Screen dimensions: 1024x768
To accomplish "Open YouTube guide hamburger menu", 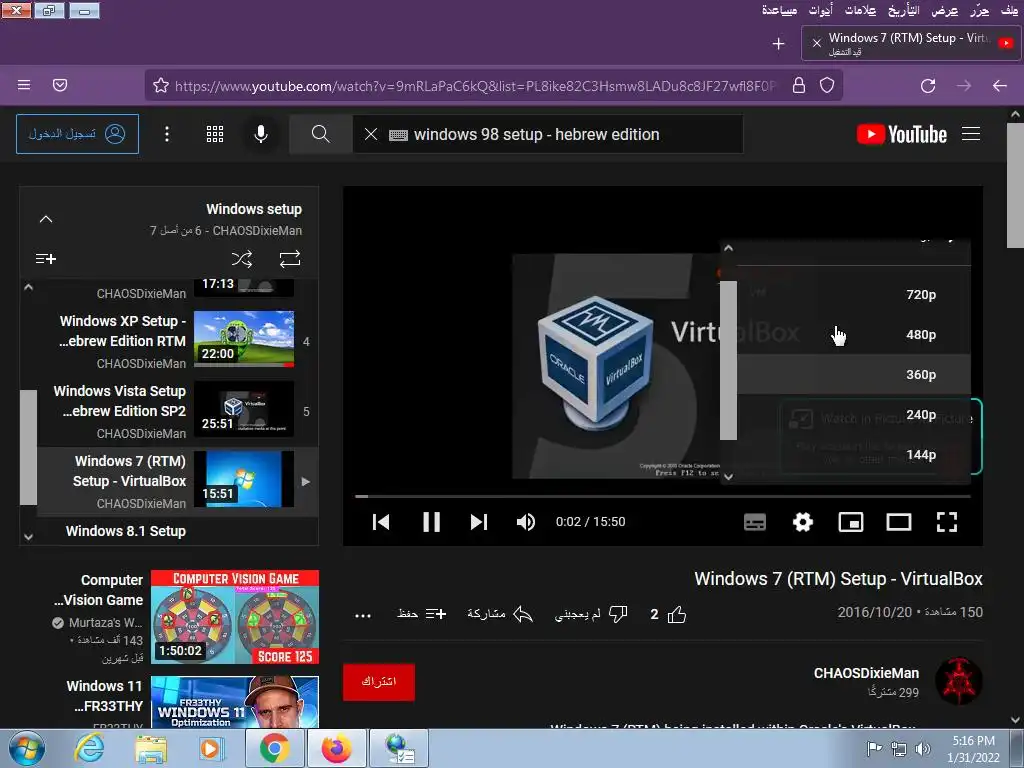I will (971, 134).
